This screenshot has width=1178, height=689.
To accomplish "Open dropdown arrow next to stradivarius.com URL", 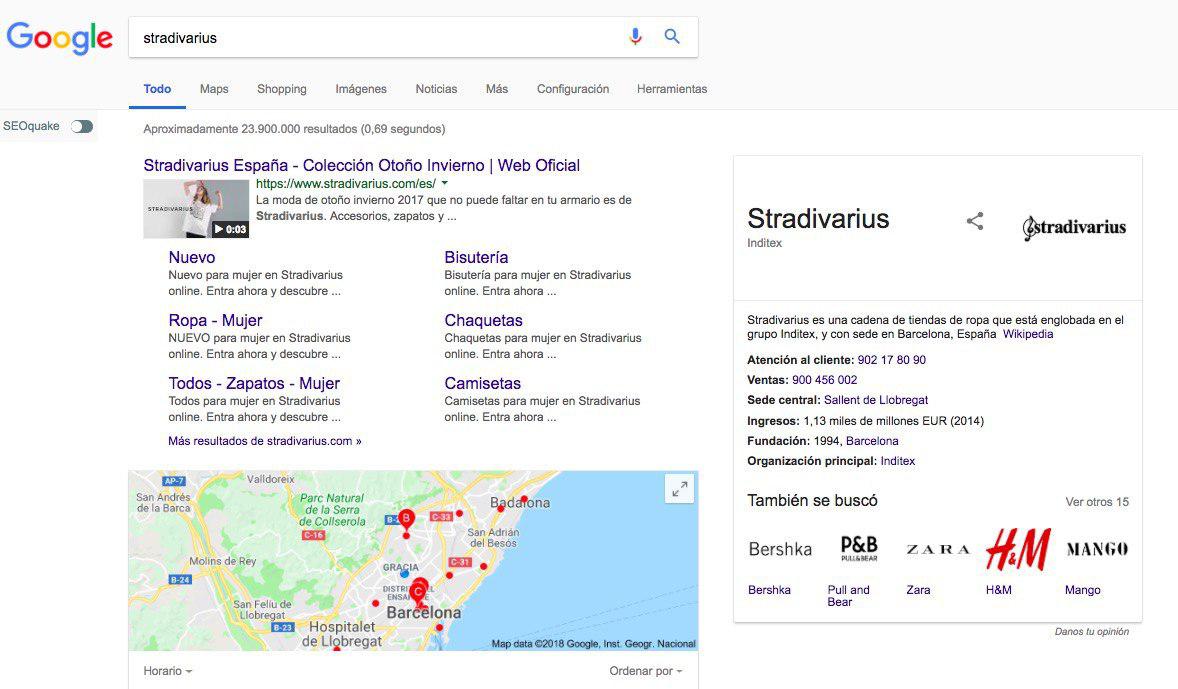I will tap(445, 183).
